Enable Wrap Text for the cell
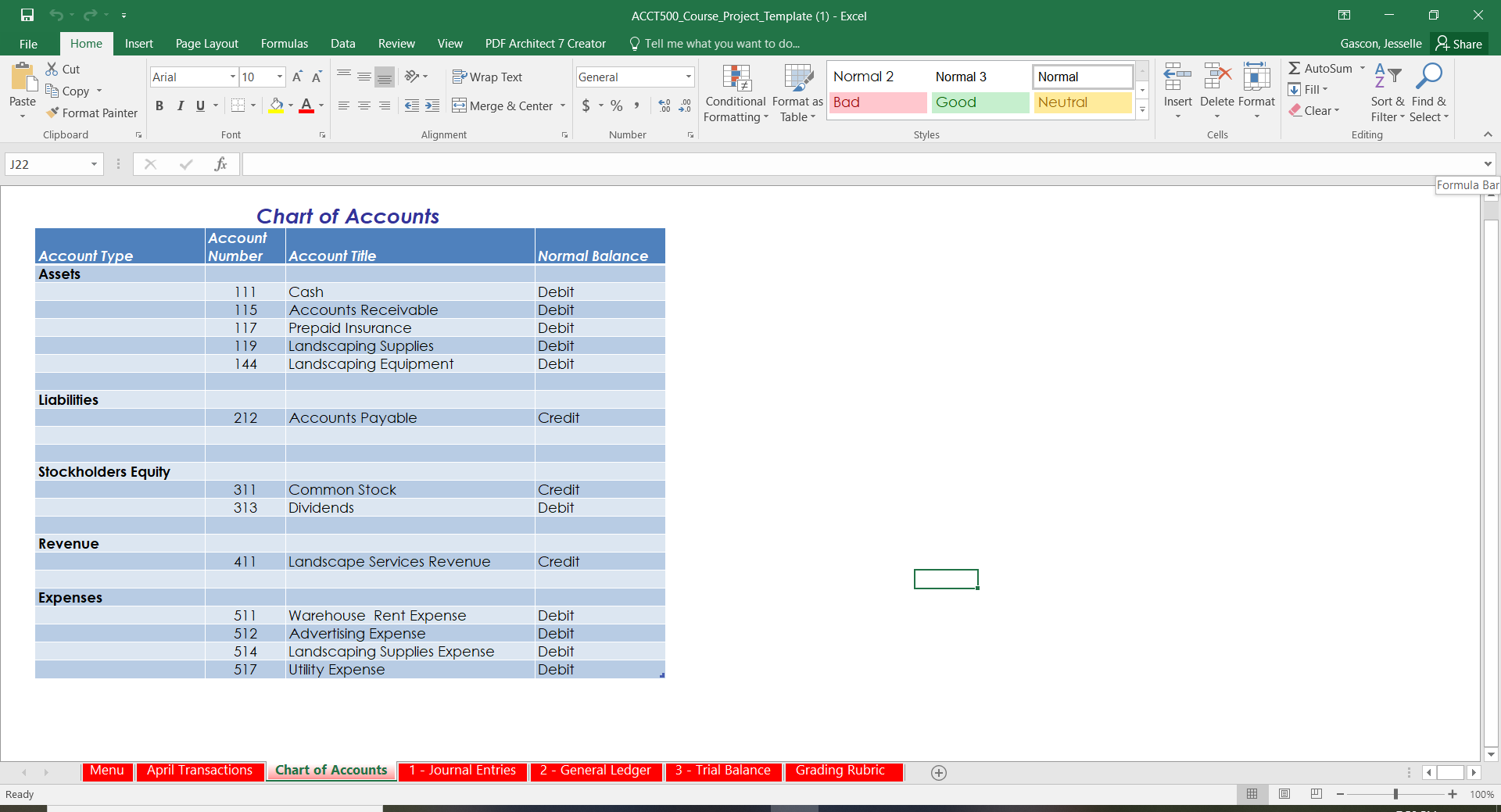The height and width of the screenshot is (812, 1501). click(x=487, y=77)
